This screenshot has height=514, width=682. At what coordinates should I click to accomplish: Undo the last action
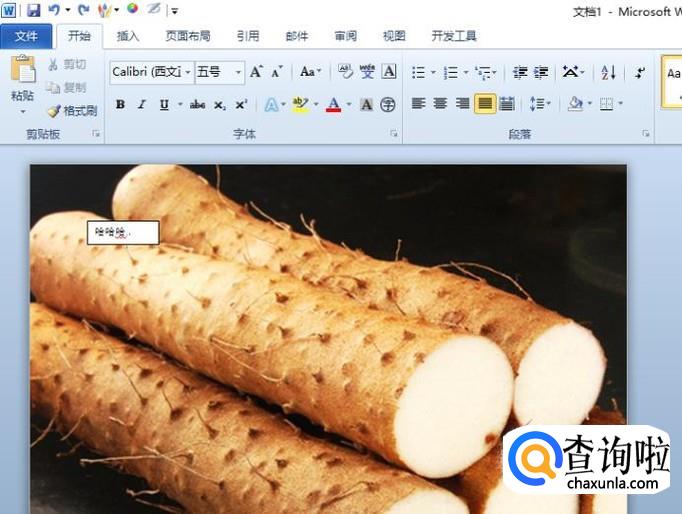coord(54,10)
